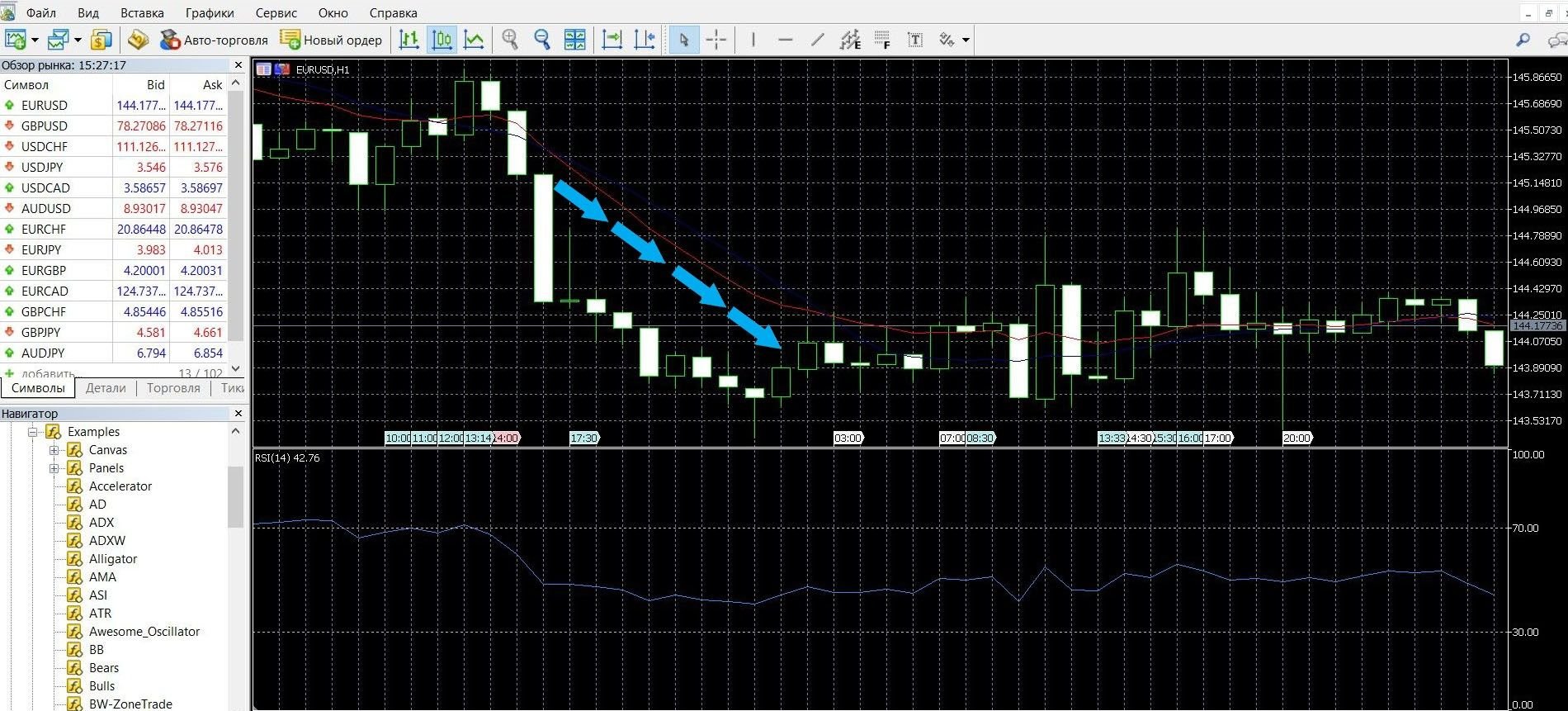Screen dimensions: 1568x711
Task: Click the Market Watch scroll down arrow
Action: coord(236,369)
